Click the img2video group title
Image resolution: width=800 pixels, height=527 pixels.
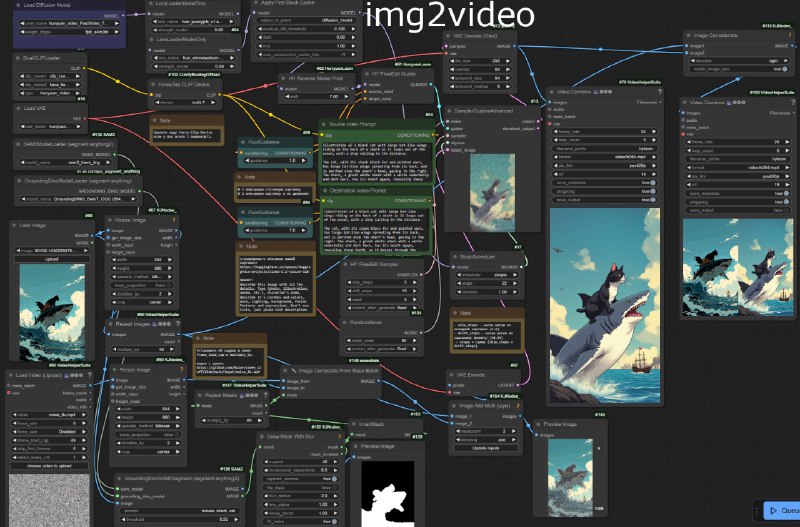coord(450,15)
